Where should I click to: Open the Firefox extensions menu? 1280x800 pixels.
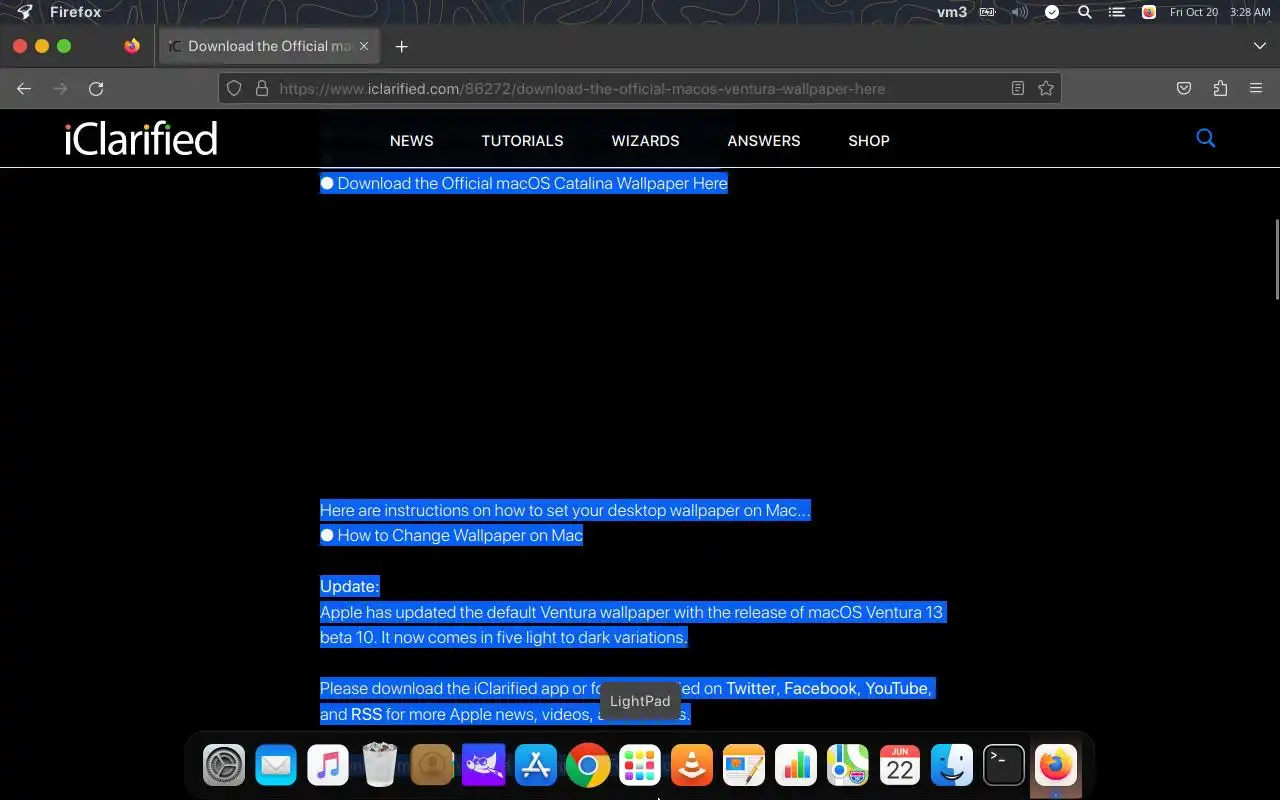1220,89
